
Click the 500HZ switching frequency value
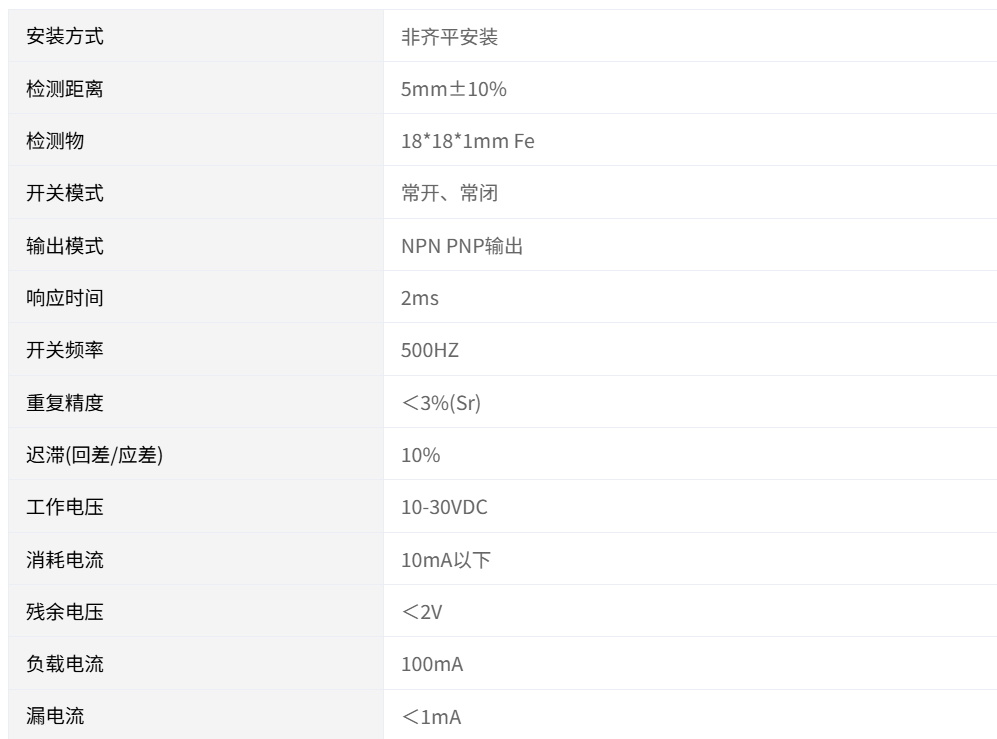click(x=429, y=350)
